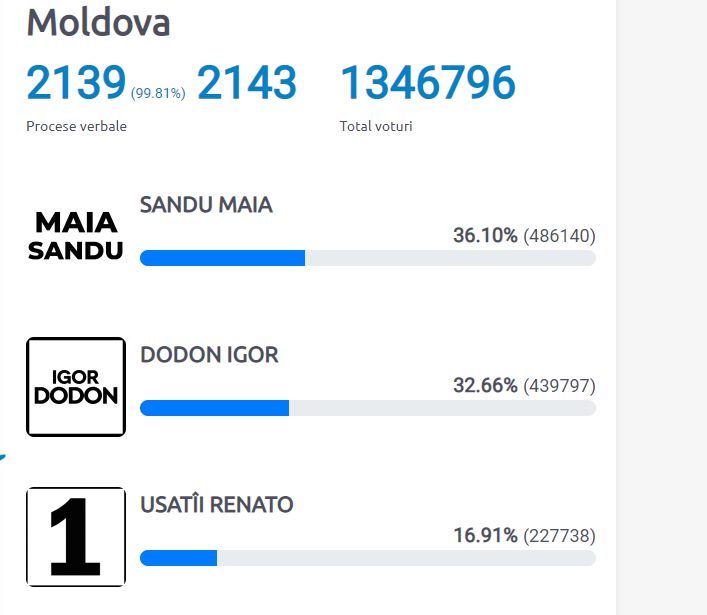Click the 99.81% percentage label
This screenshot has width=707, height=615.
[x=158, y=93]
